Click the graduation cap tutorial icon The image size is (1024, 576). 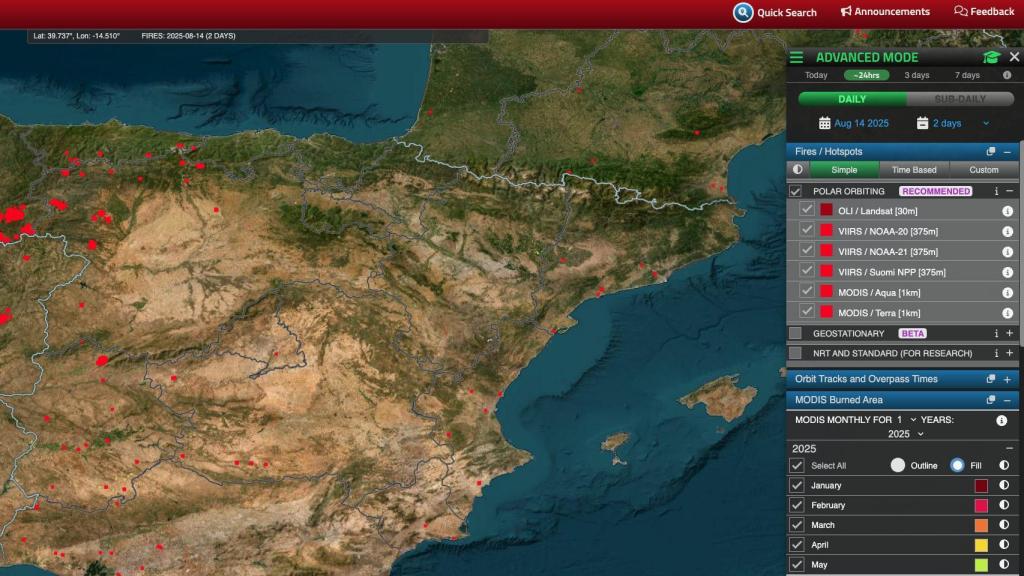click(x=991, y=57)
